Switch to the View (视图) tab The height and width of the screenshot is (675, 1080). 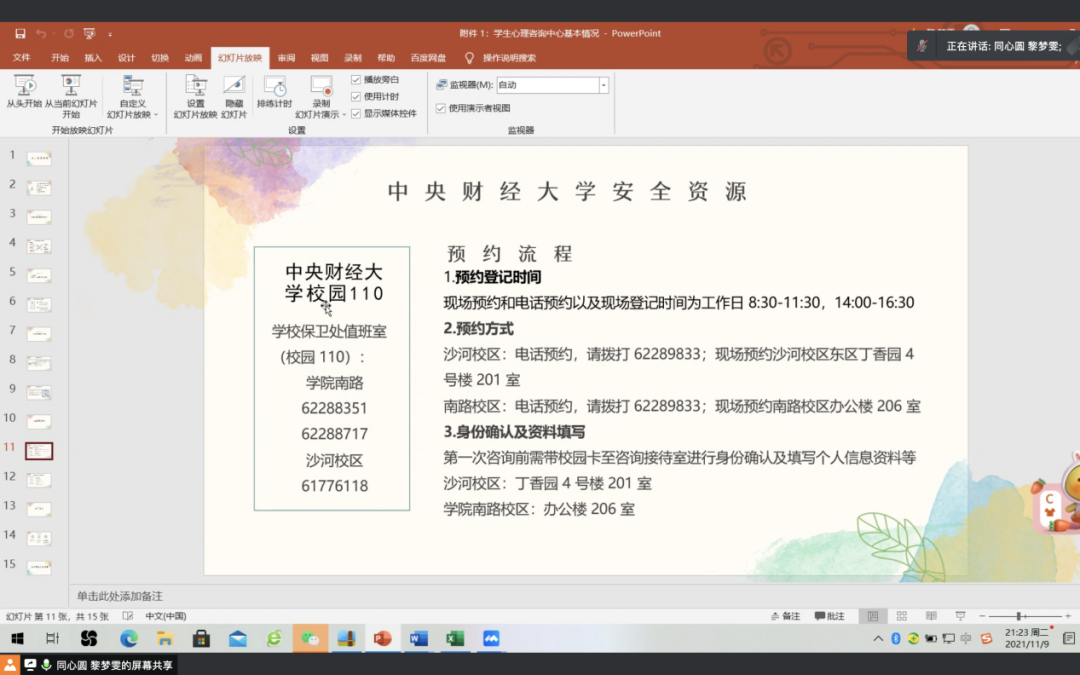320,58
